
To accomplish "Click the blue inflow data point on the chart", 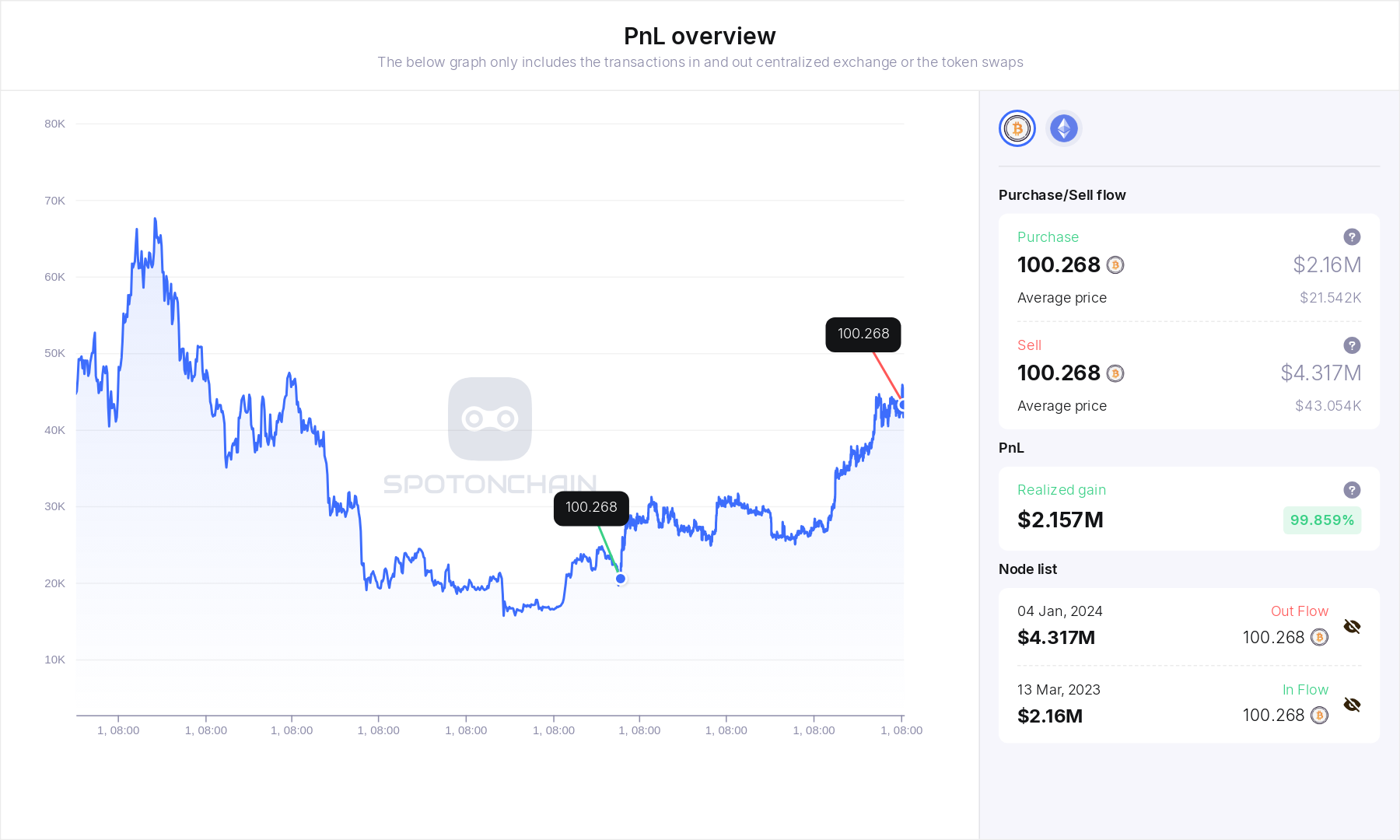I will click(x=620, y=579).
